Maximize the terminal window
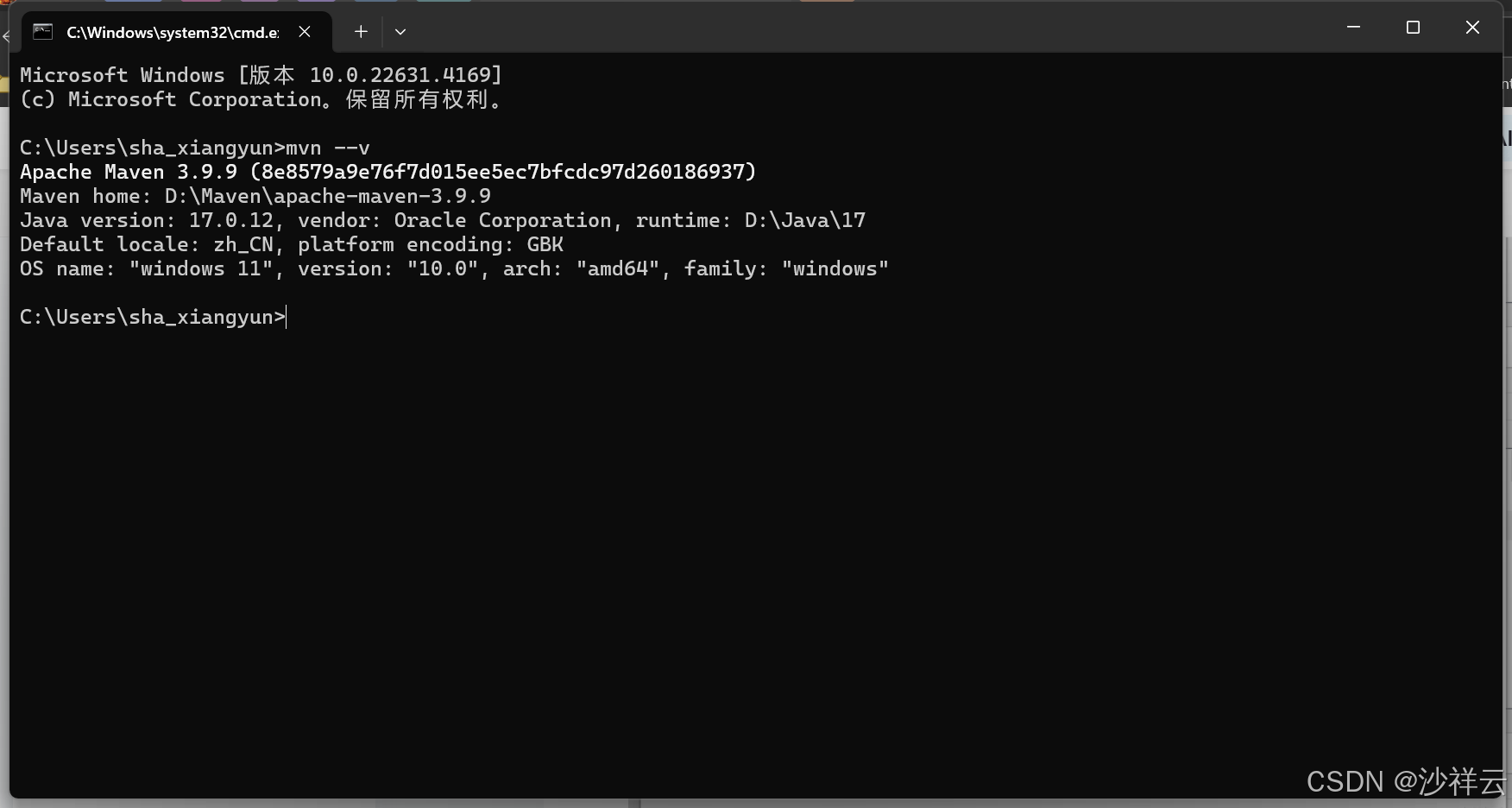 1413,28
